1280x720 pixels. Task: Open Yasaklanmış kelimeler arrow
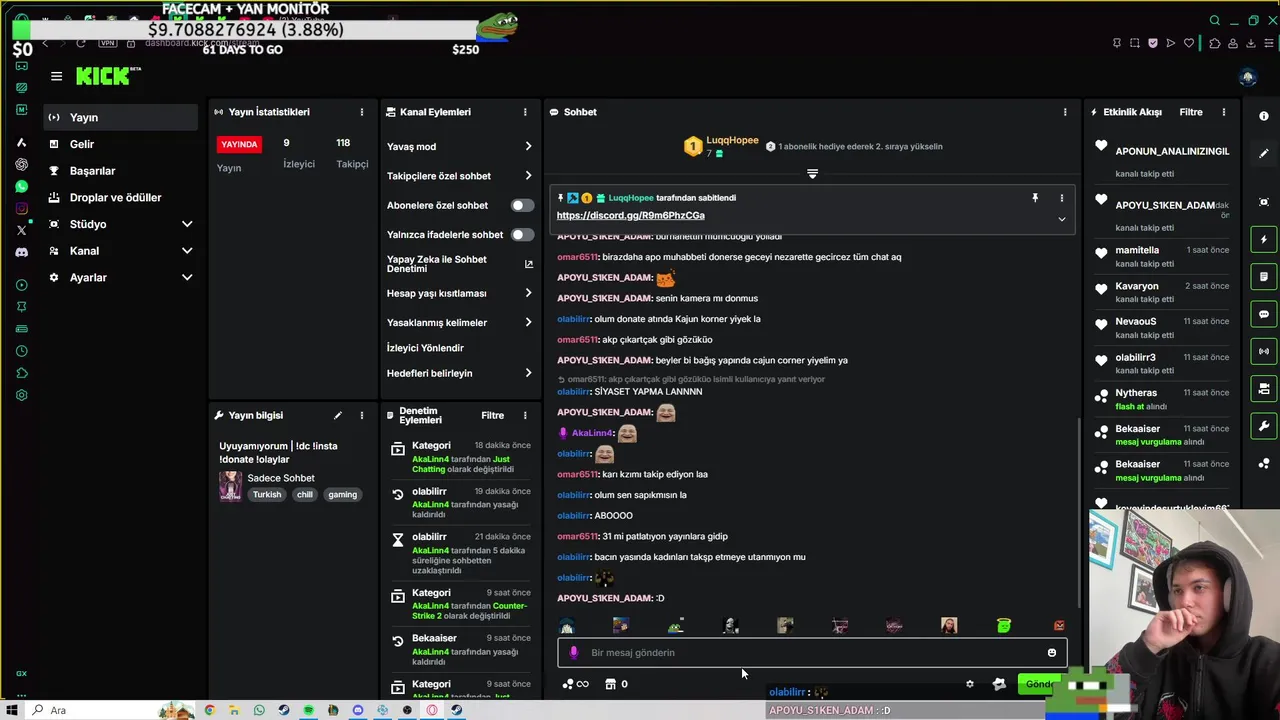(x=528, y=322)
